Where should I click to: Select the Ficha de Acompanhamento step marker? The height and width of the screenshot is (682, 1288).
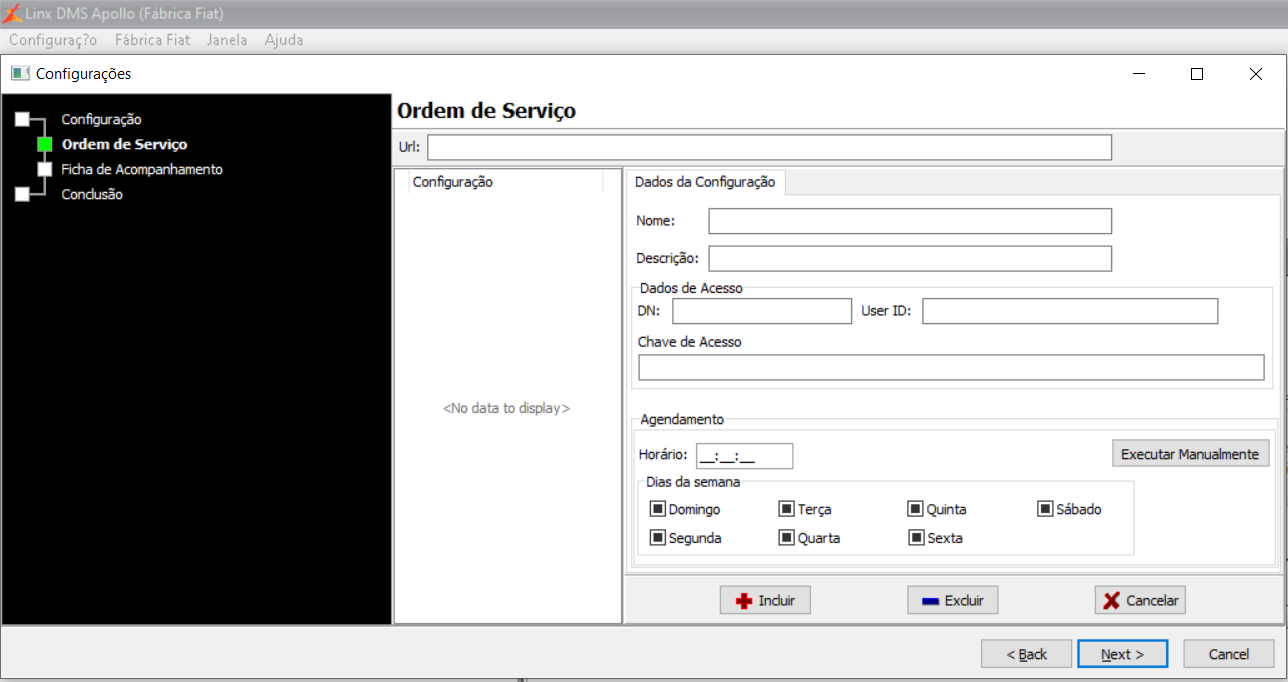click(45, 169)
